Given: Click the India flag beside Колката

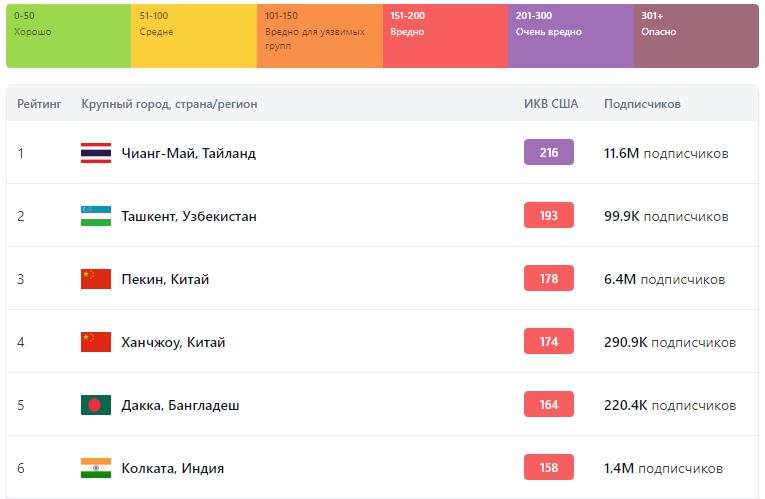Looking at the screenshot, I should 96,468.
